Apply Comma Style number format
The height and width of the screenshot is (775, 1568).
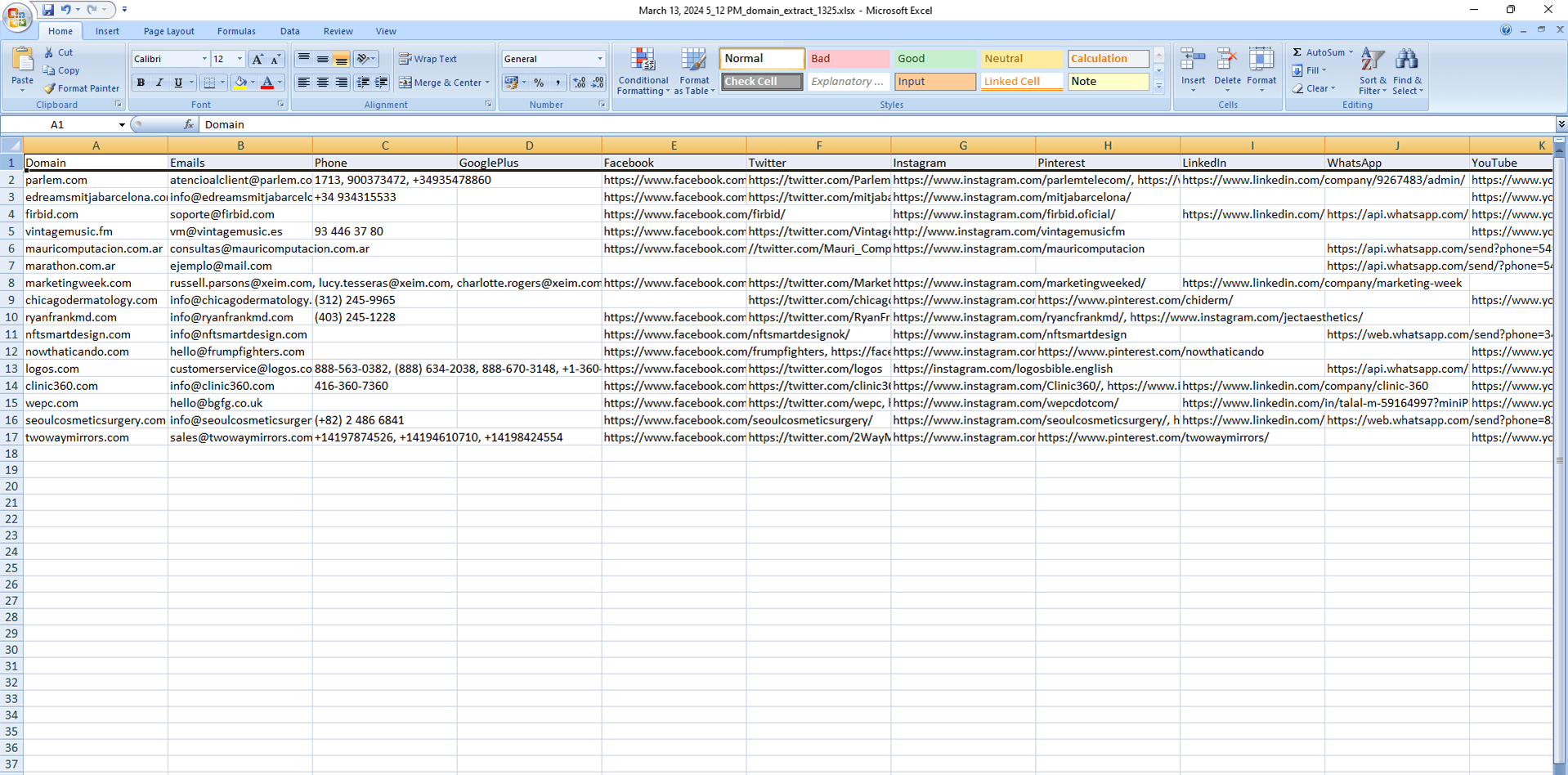pos(558,83)
